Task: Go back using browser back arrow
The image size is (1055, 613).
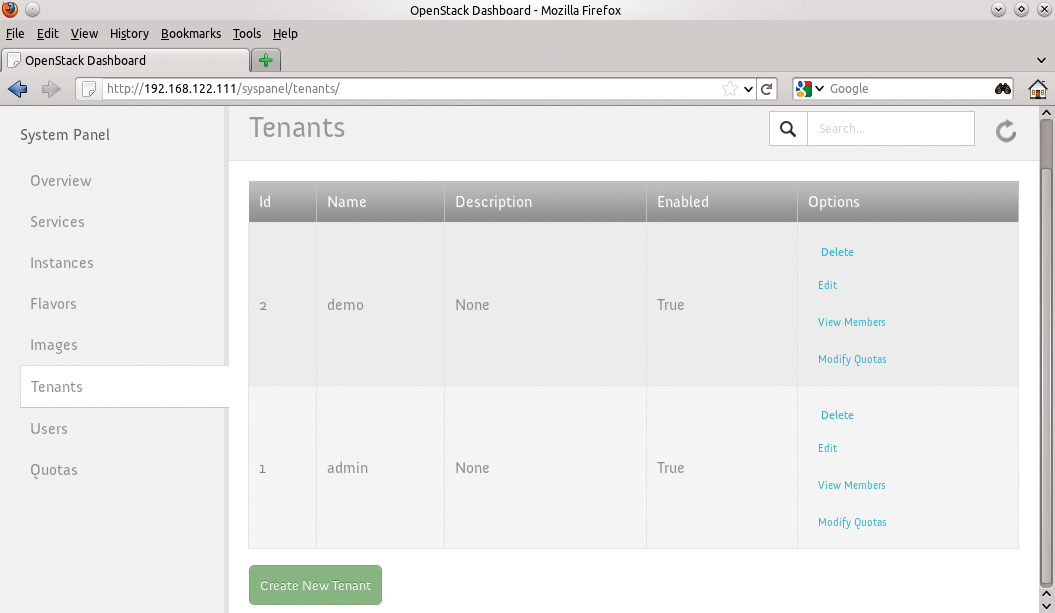Action: 17,88
